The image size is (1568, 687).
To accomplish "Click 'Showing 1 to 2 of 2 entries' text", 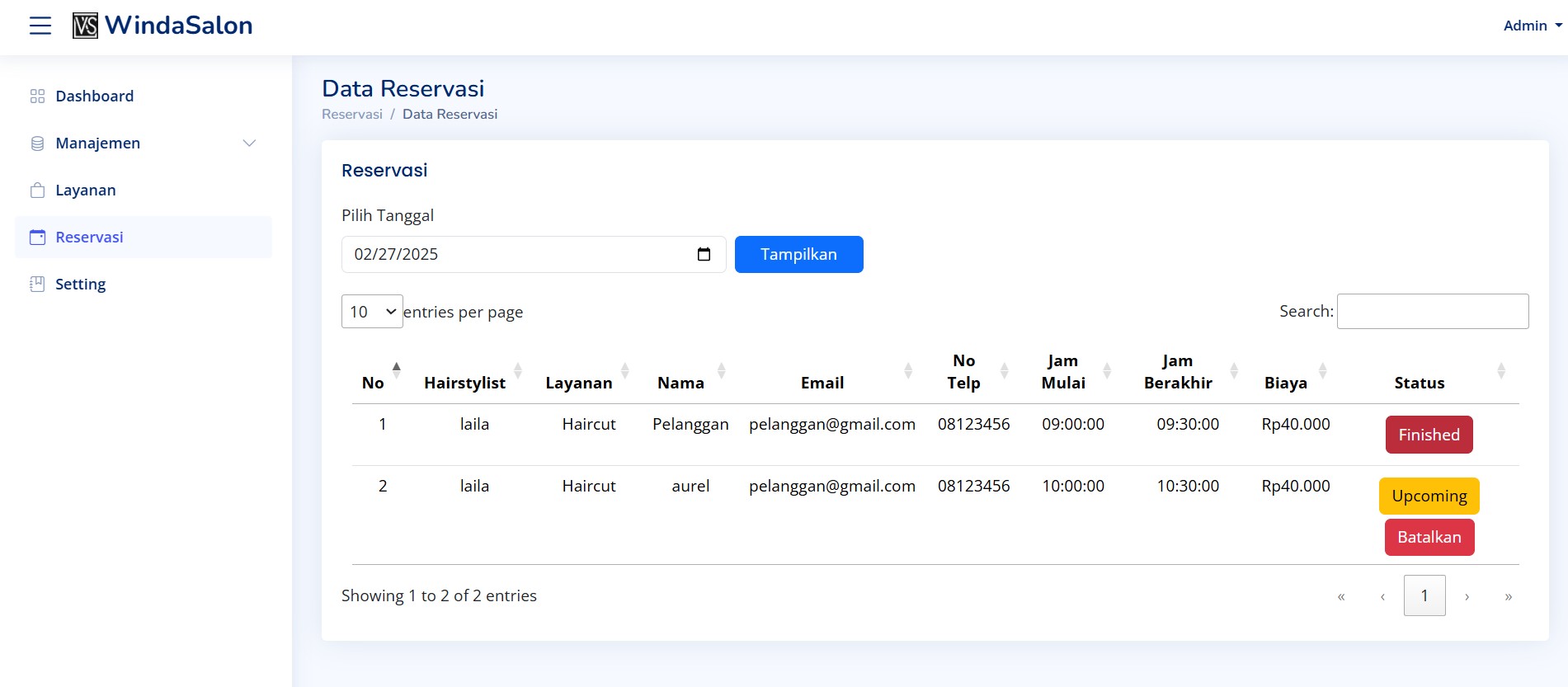I will click(439, 595).
